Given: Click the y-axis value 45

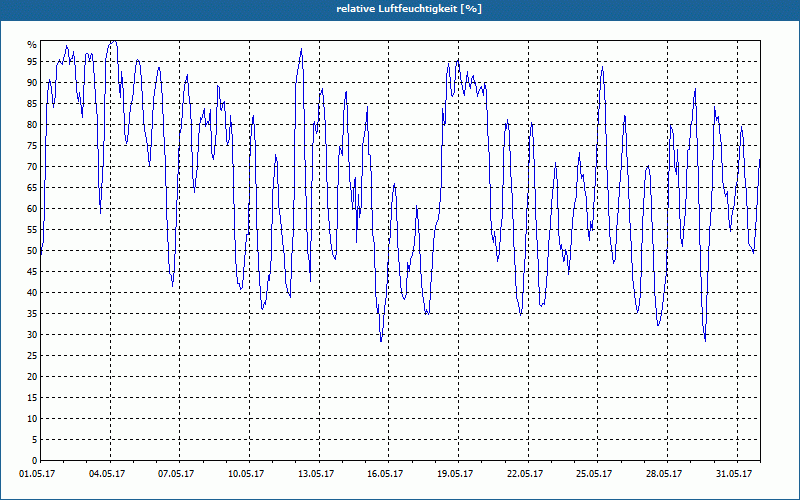Looking at the screenshot, I should (x=32, y=271).
